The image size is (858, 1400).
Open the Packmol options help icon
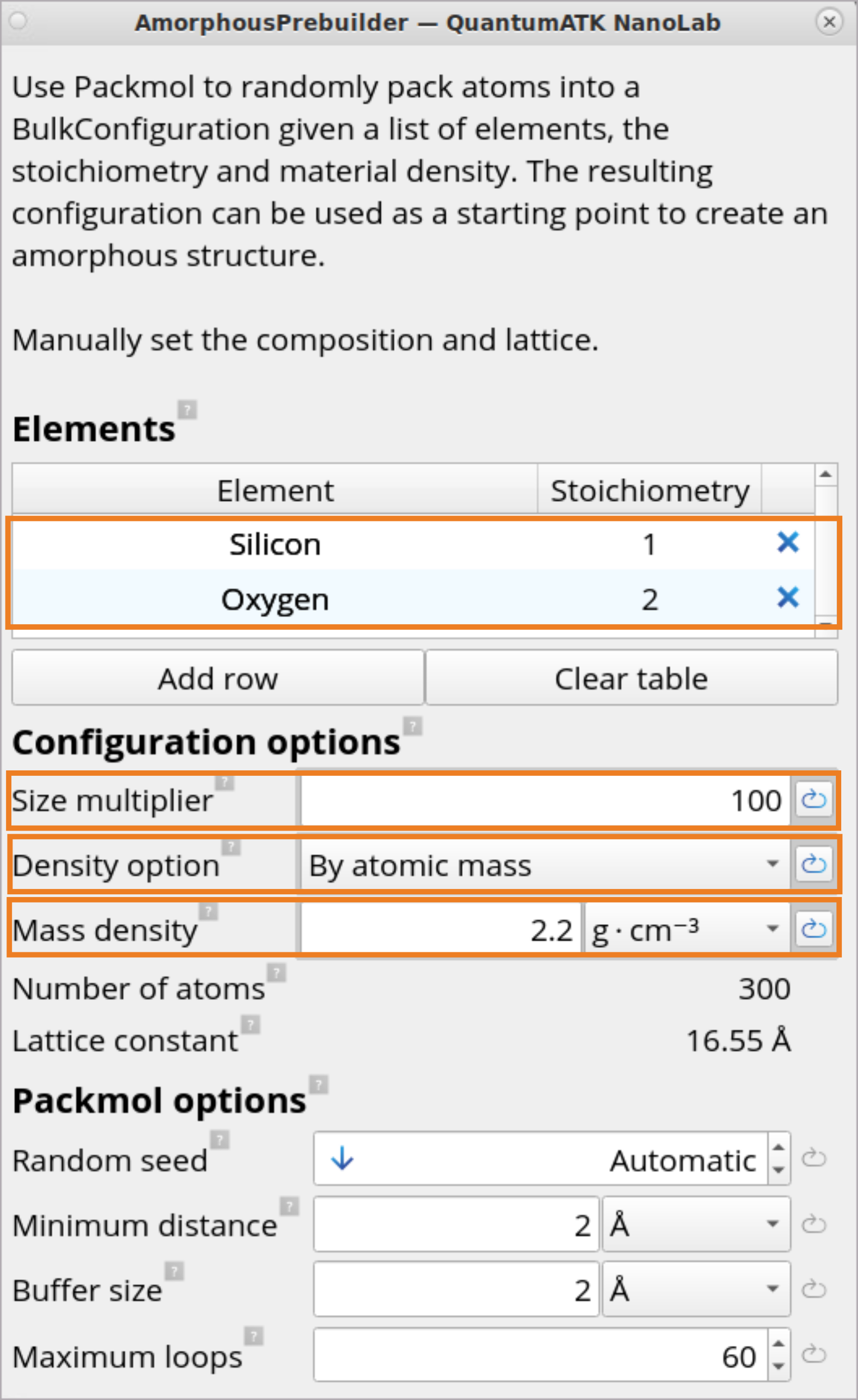(319, 1084)
